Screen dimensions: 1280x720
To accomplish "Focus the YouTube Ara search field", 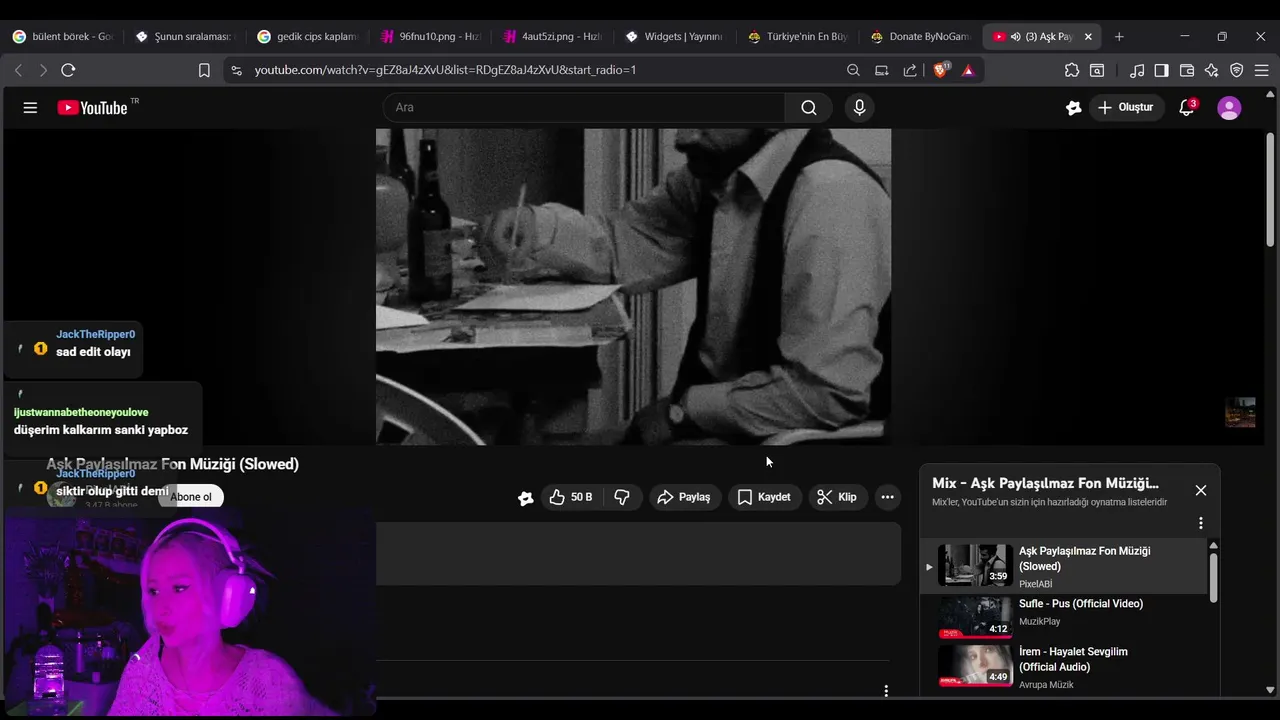I will pyautogui.click(x=584, y=108).
